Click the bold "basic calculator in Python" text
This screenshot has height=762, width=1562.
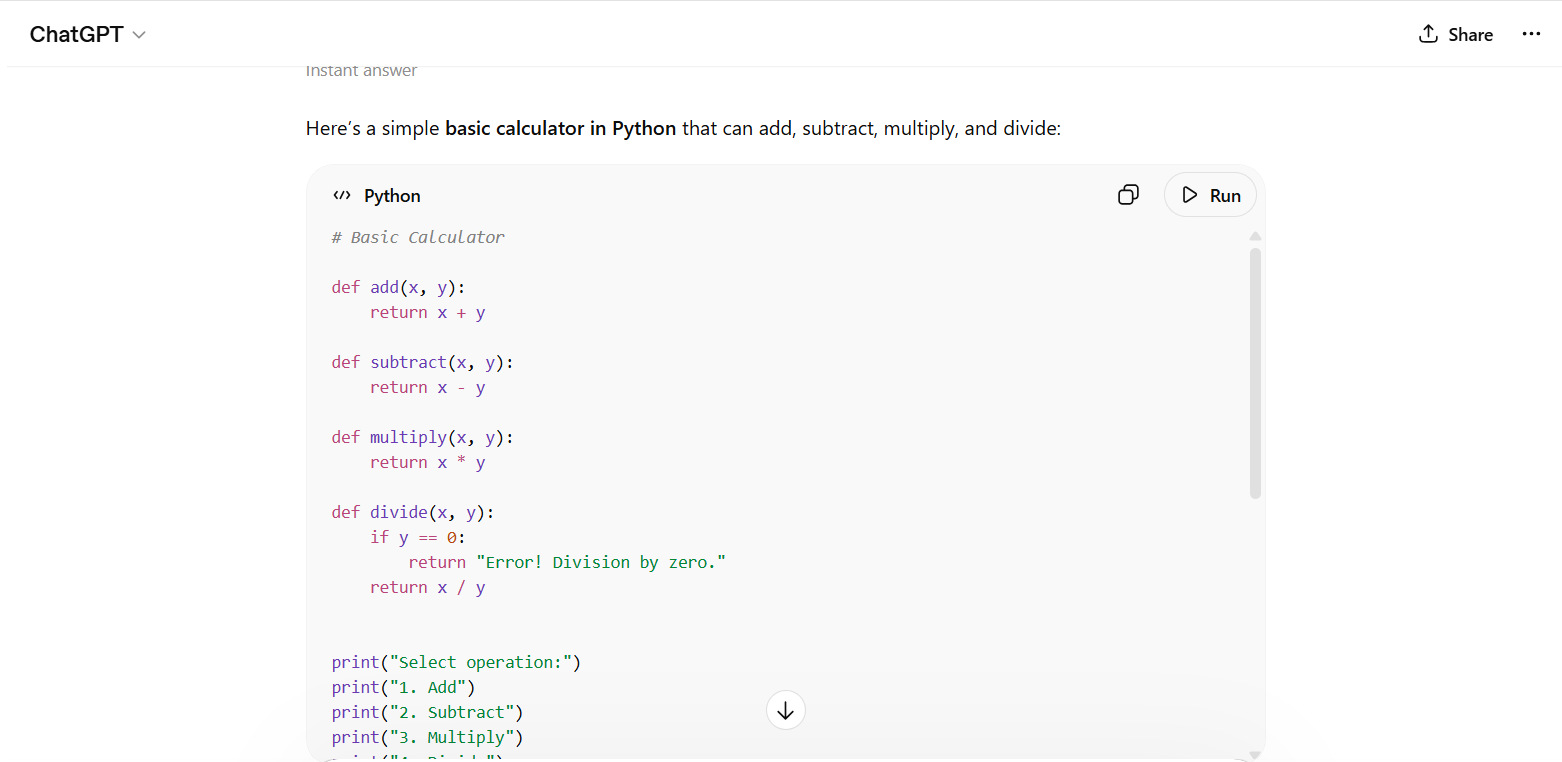pos(560,129)
